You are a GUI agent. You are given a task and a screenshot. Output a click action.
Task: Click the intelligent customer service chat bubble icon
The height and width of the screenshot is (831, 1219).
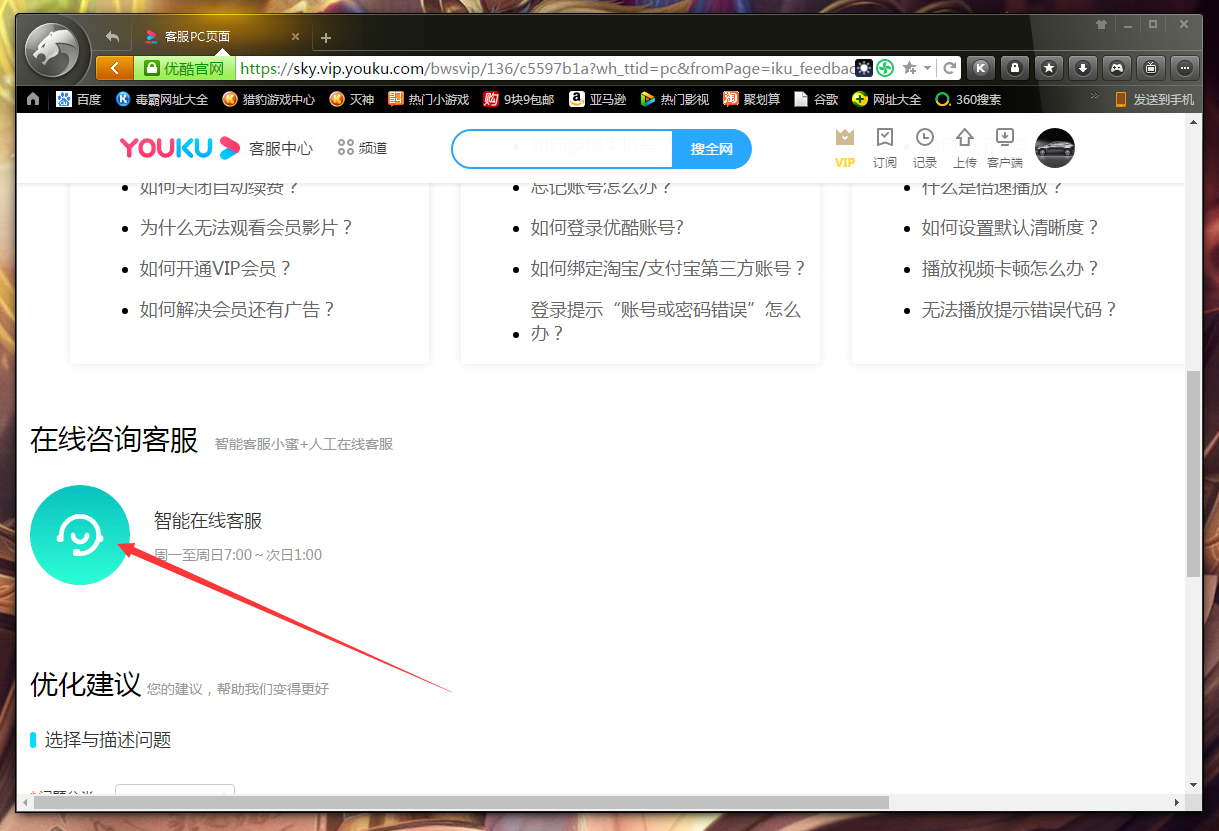click(x=80, y=535)
